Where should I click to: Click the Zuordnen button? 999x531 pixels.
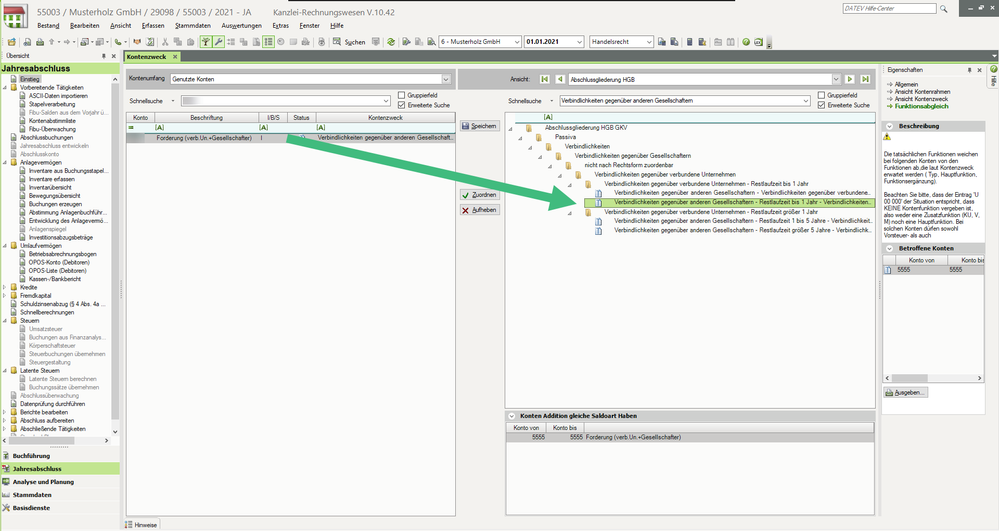[479, 195]
